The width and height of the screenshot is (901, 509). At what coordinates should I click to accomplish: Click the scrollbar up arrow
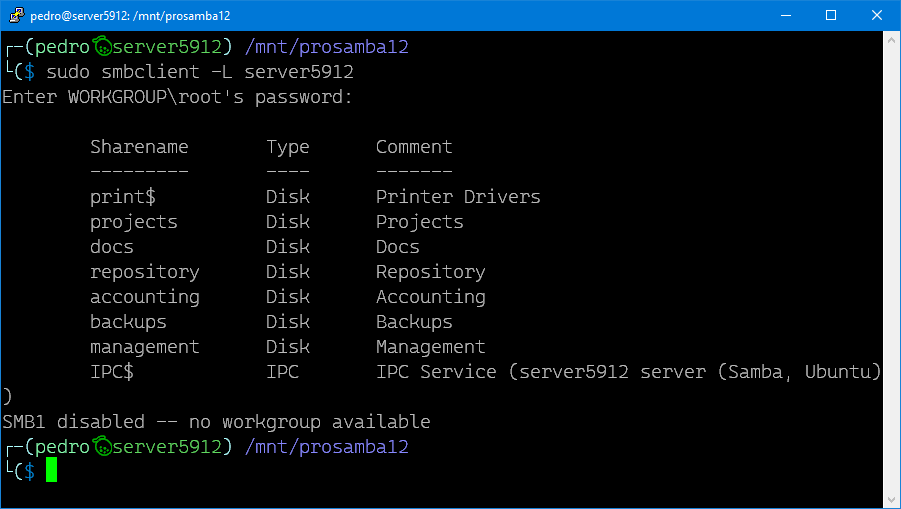coord(891,41)
